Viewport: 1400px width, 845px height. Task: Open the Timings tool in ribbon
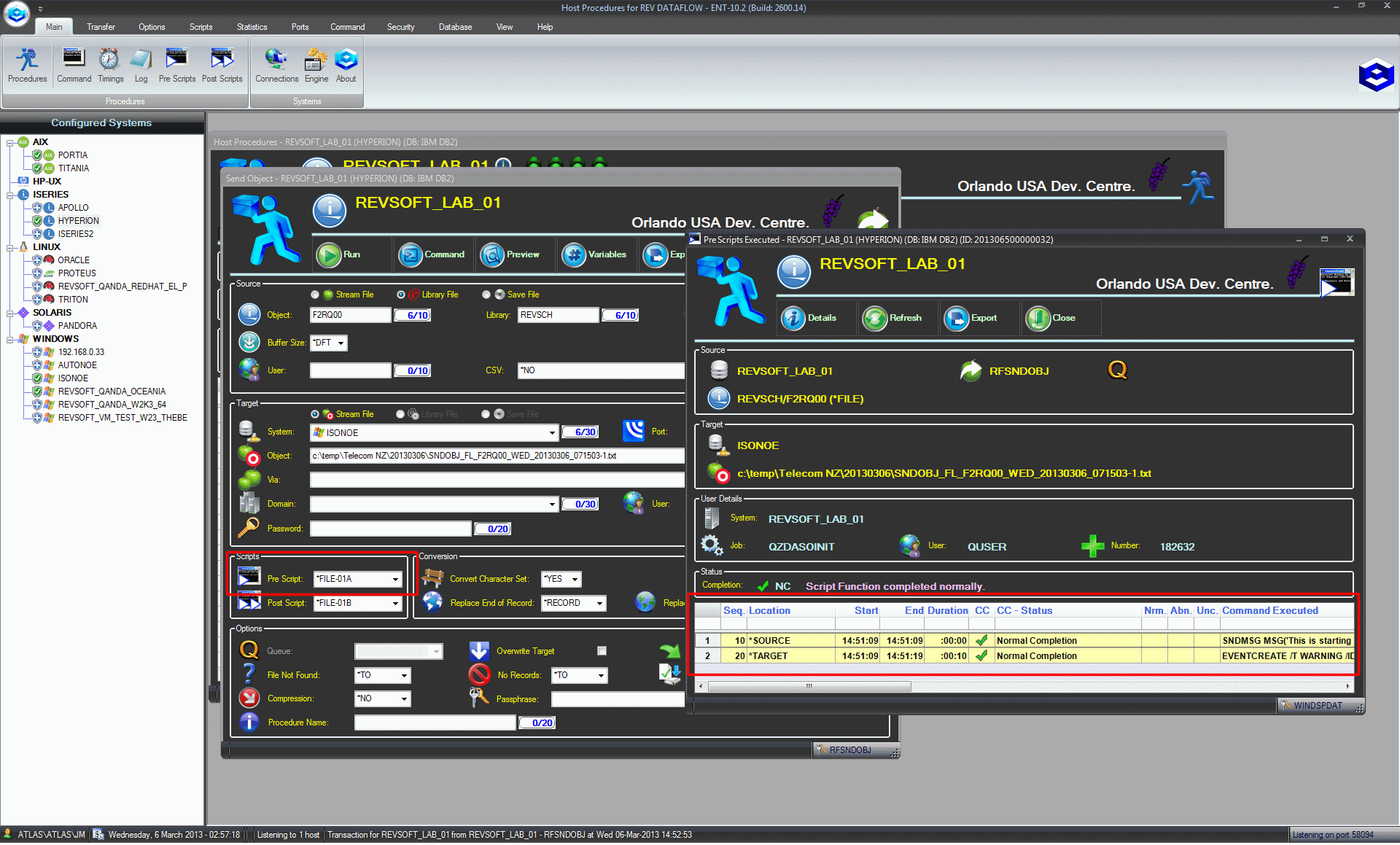(x=109, y=65)
